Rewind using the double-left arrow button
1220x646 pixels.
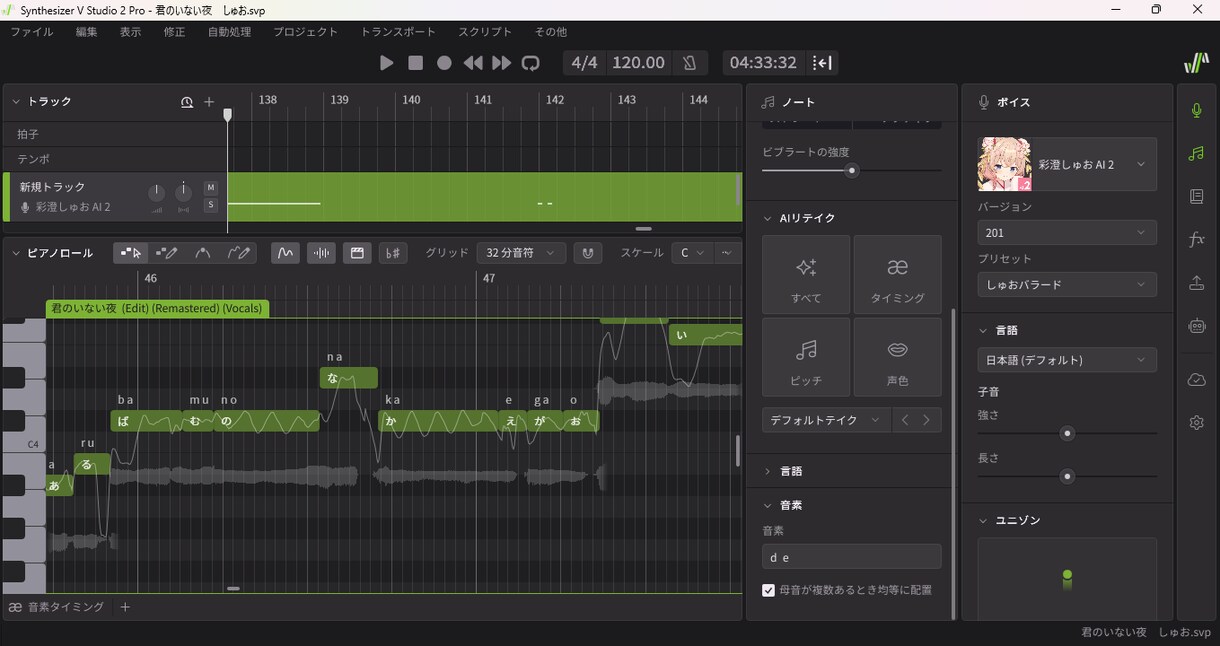tap(473, 63)
